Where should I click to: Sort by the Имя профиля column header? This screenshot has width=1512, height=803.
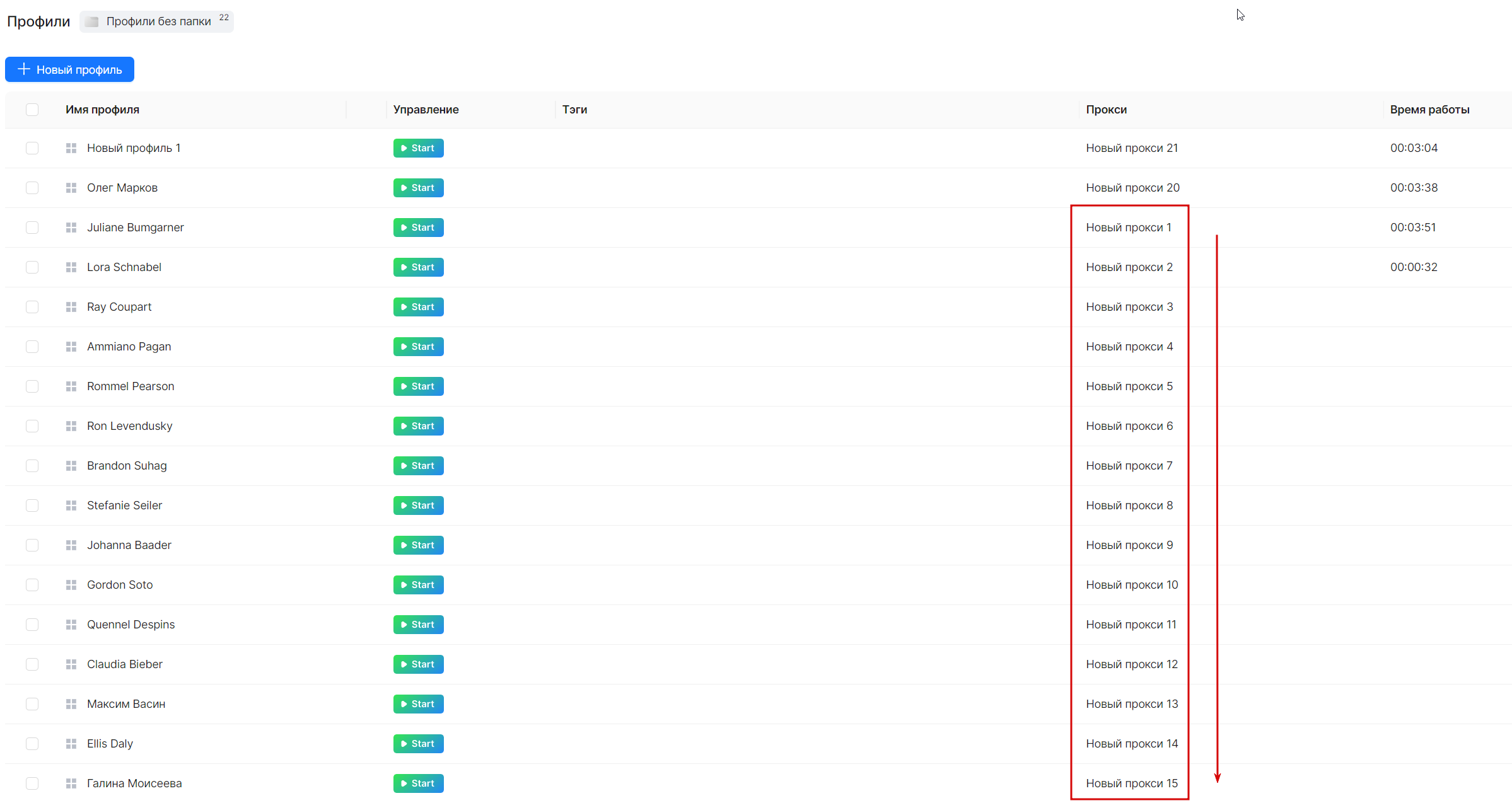click(x=102, y=110)
